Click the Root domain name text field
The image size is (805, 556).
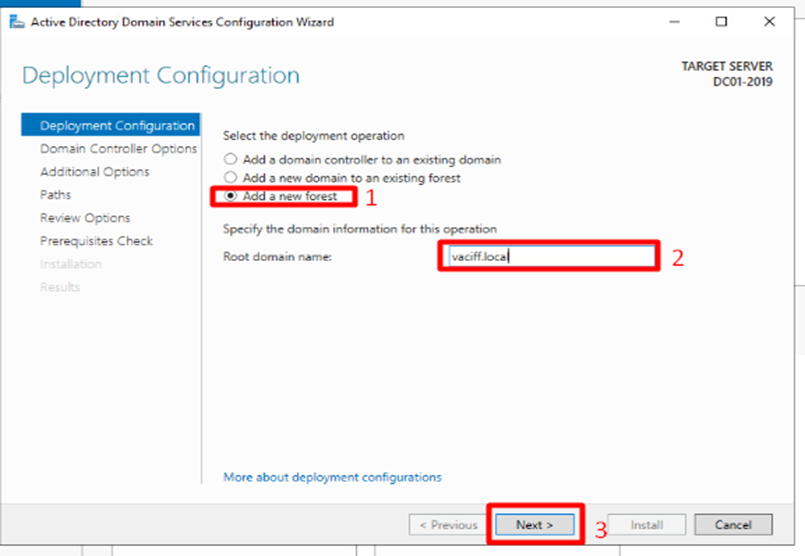coord(547,256)
